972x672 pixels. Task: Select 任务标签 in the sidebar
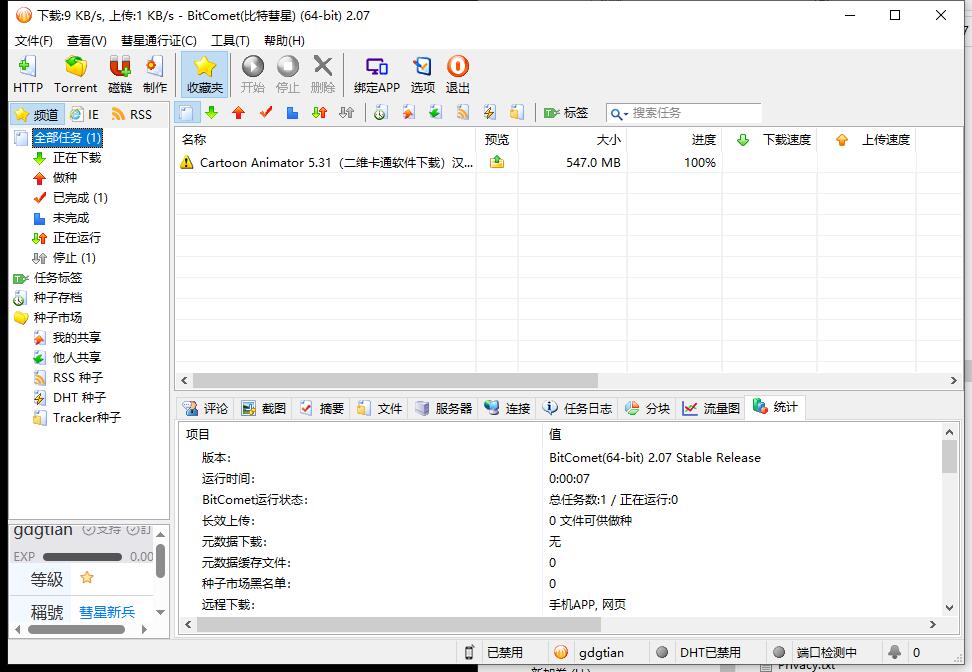tap(58, 278)
